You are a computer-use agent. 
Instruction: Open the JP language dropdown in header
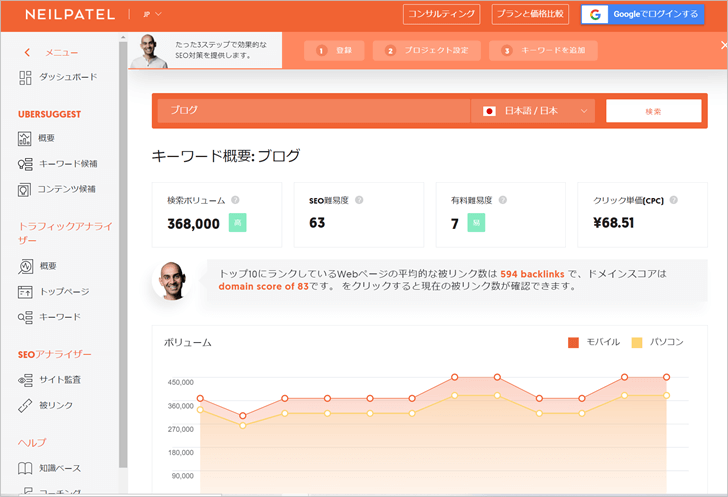[x=151, y=14]
